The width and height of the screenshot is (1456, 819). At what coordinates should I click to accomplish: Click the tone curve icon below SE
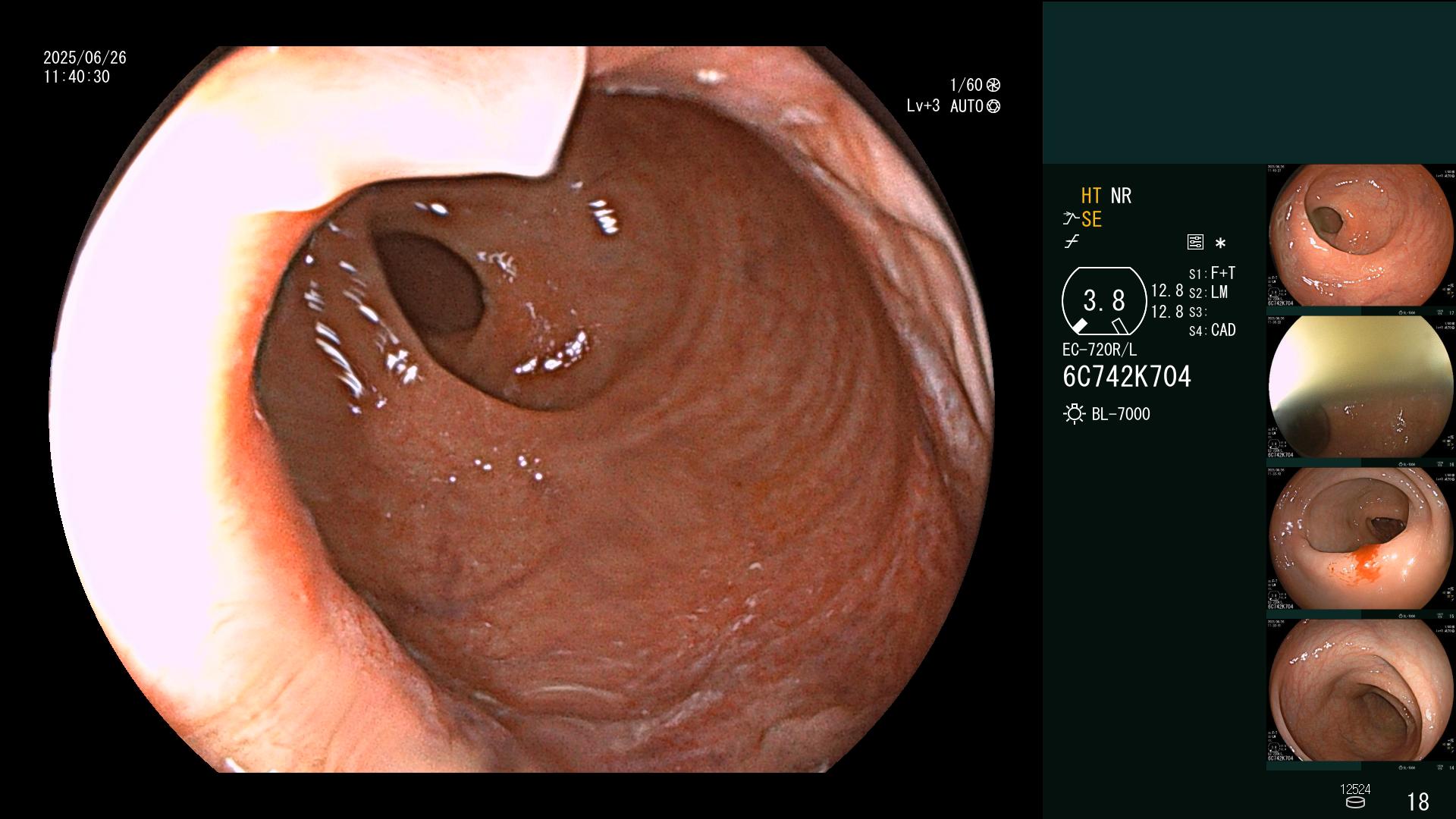(x=1072, y=242)
